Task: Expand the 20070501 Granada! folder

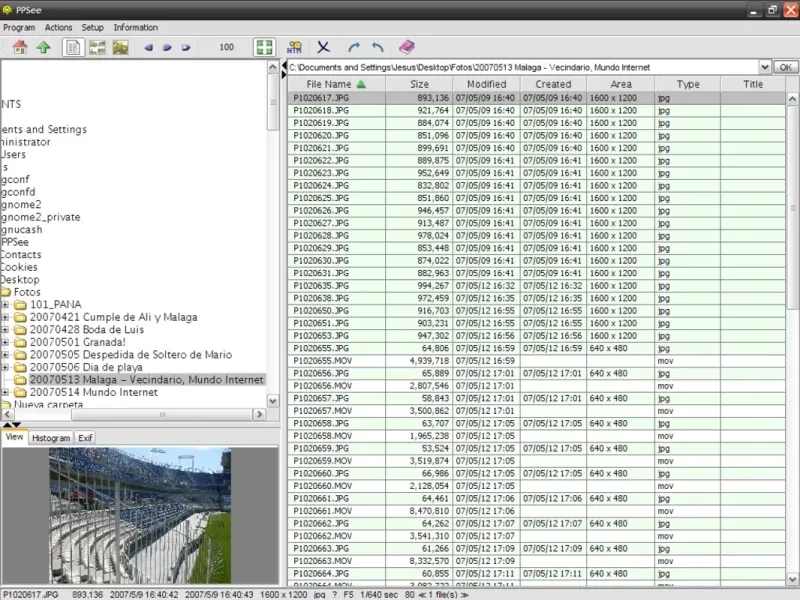Action: tap(5, 342)
